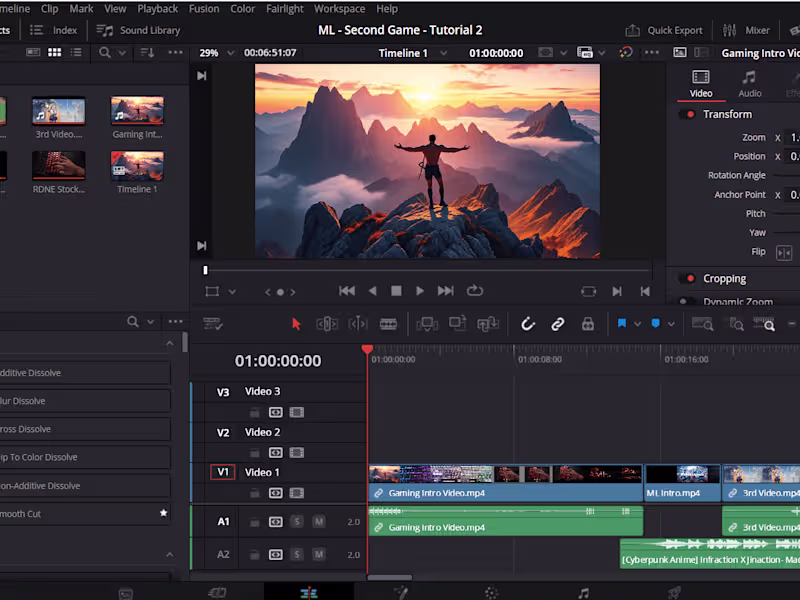Toggle the Linked Selection chain icon
The width and height of the screenshot is (800, 600).
coord(558,324)
